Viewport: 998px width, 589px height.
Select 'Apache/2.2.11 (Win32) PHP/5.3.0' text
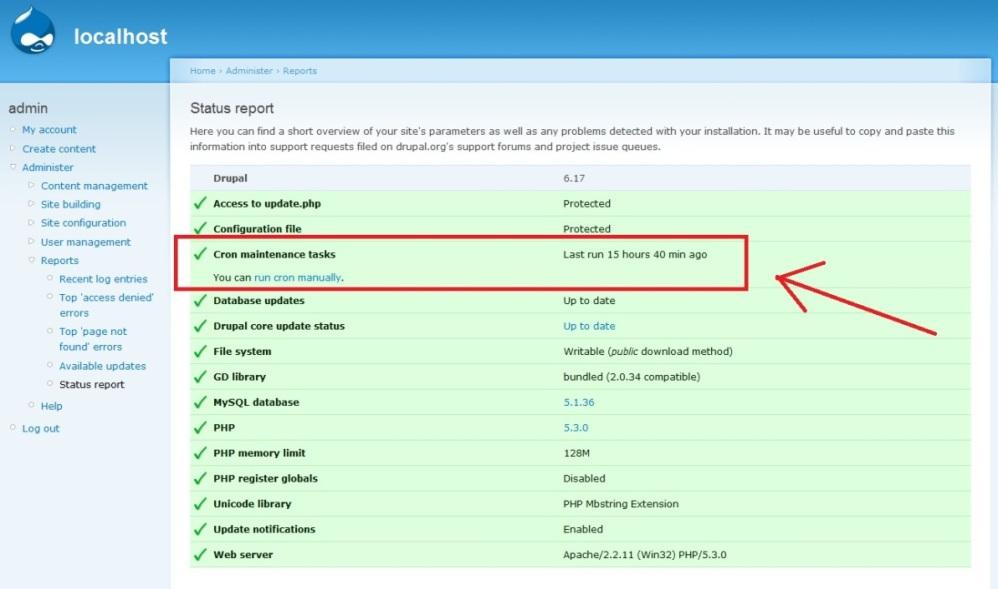tap(645, 555)
